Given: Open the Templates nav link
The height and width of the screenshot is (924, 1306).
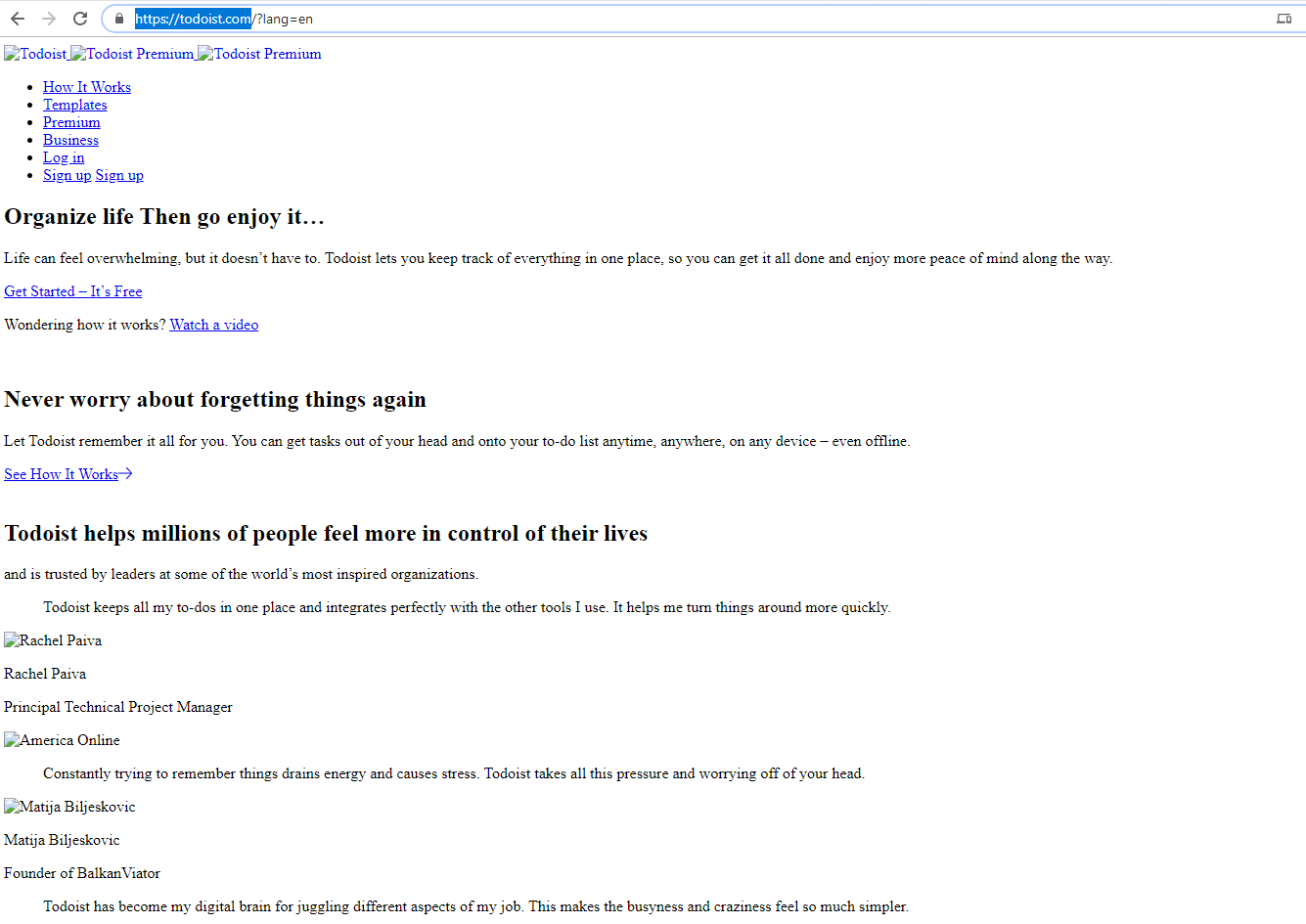Looking at the screenshot, I should coord(75,105).
